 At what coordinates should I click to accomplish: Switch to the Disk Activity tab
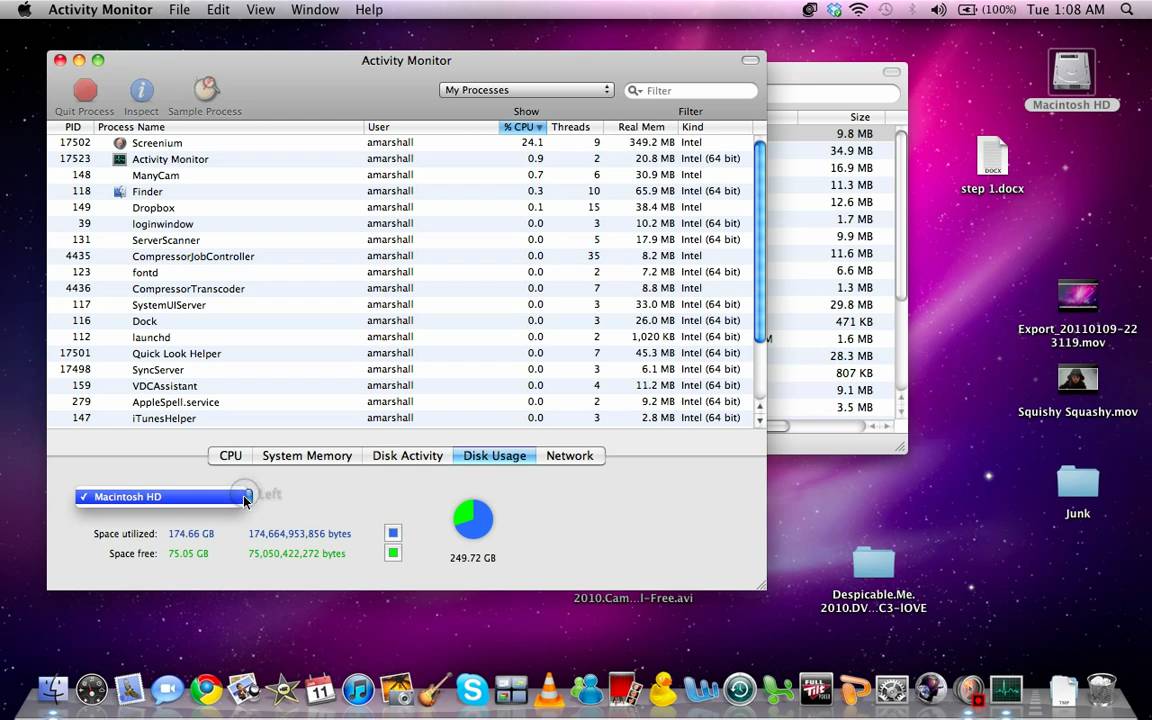[x=408, y=456]
